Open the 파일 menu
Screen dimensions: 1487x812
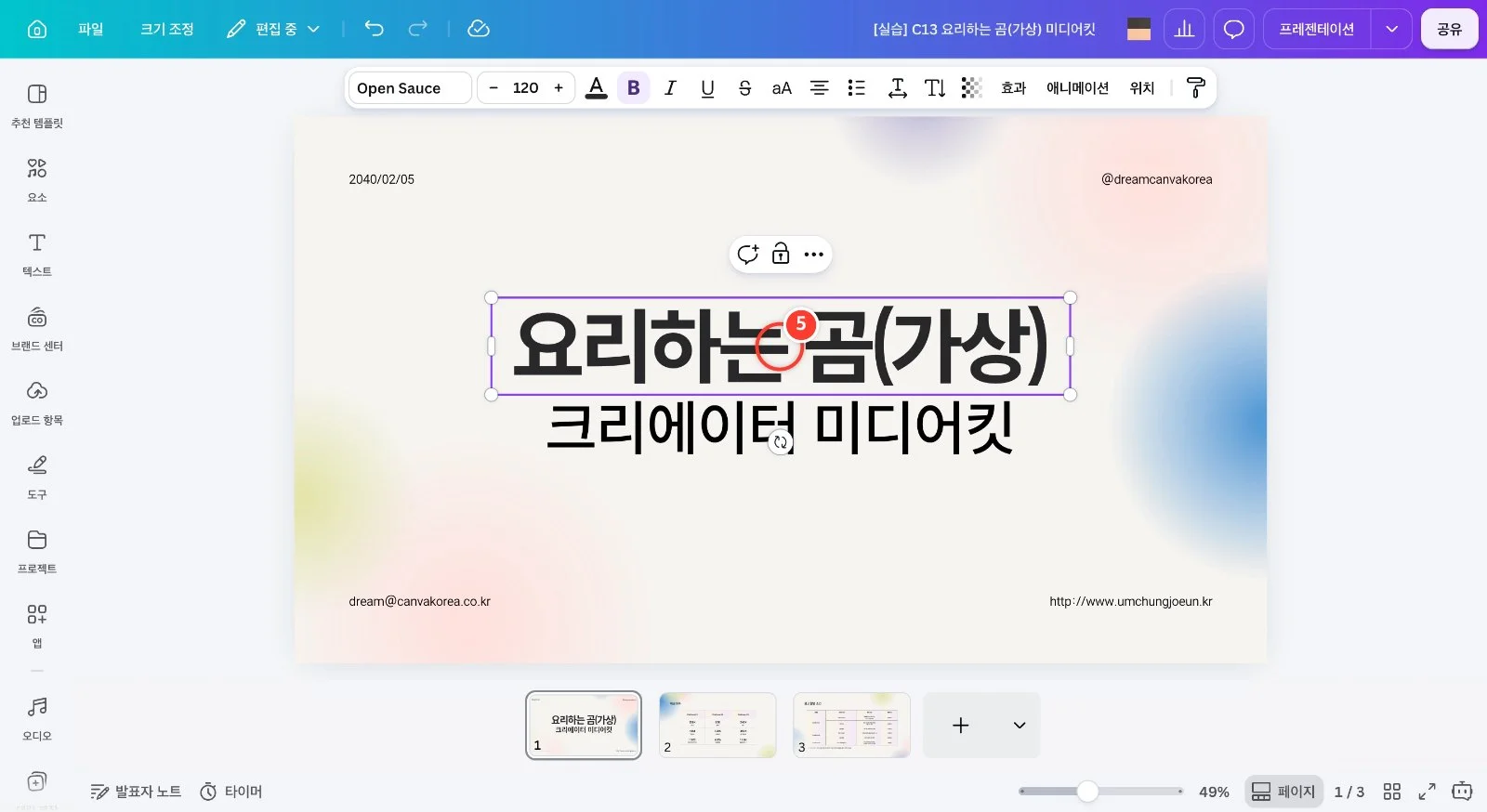(91, 29)
